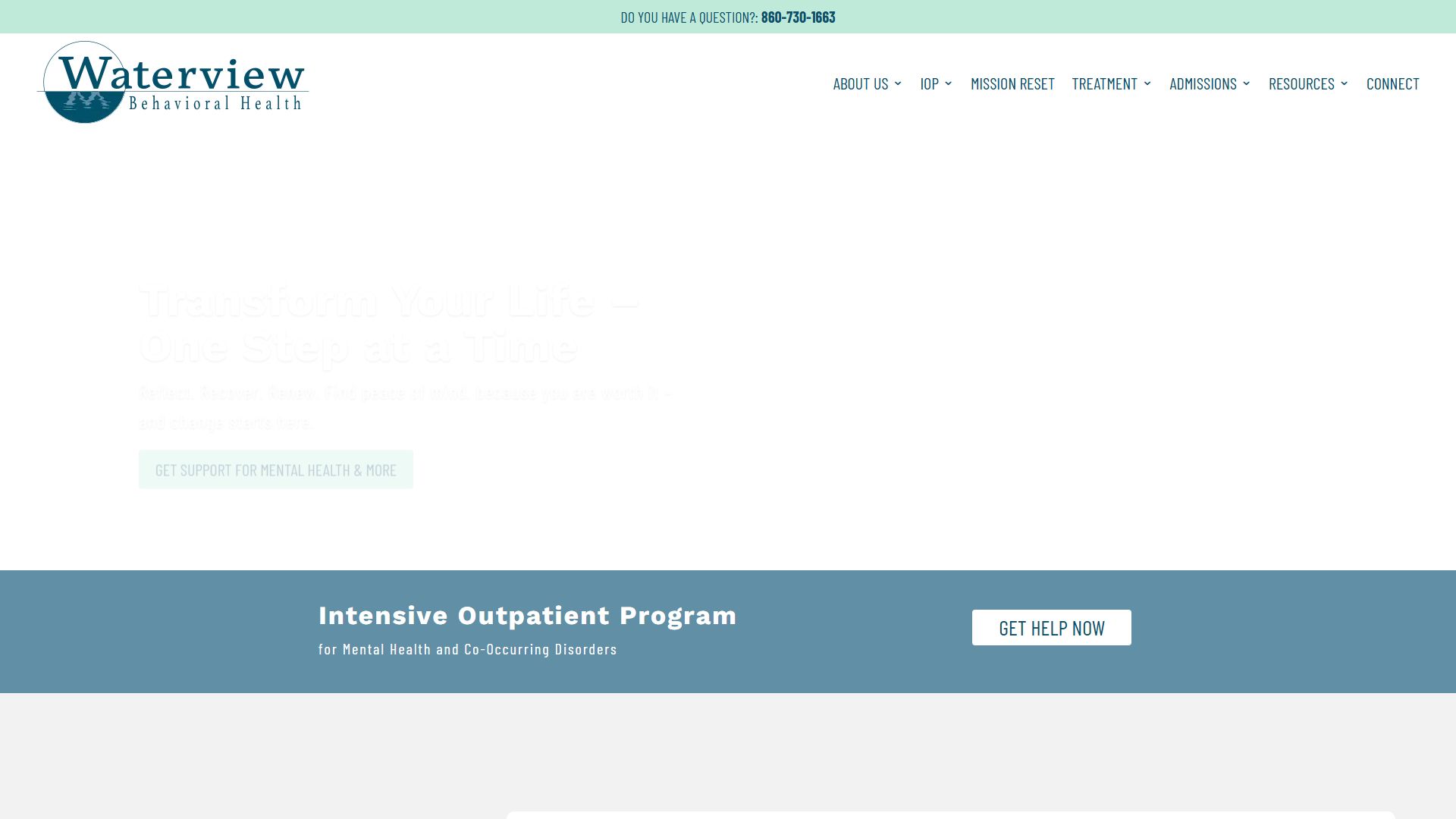Click the Get Help Now button
1456x819 pixels.
1051,628
